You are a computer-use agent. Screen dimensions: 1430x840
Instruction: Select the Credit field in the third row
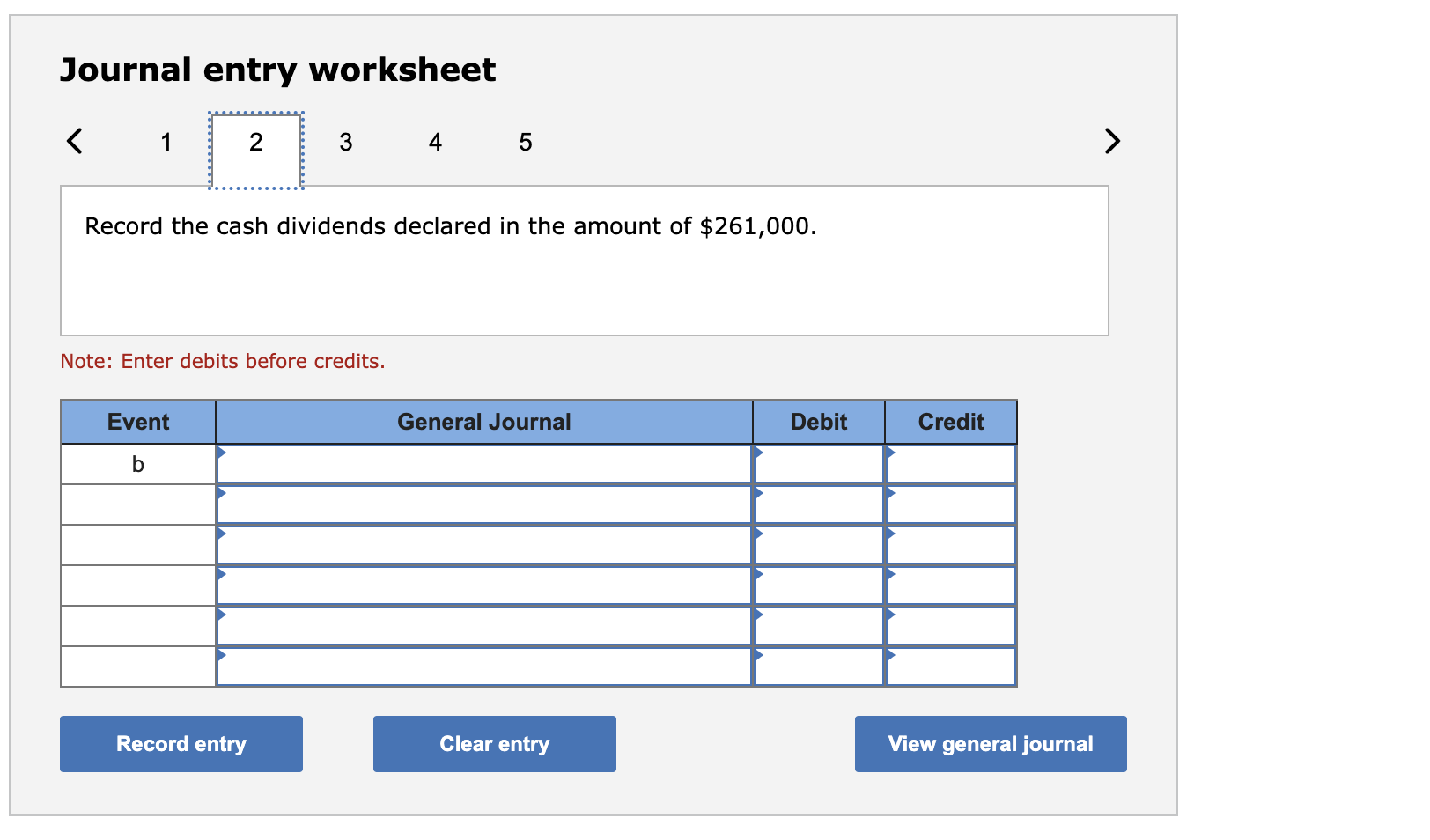951,545
